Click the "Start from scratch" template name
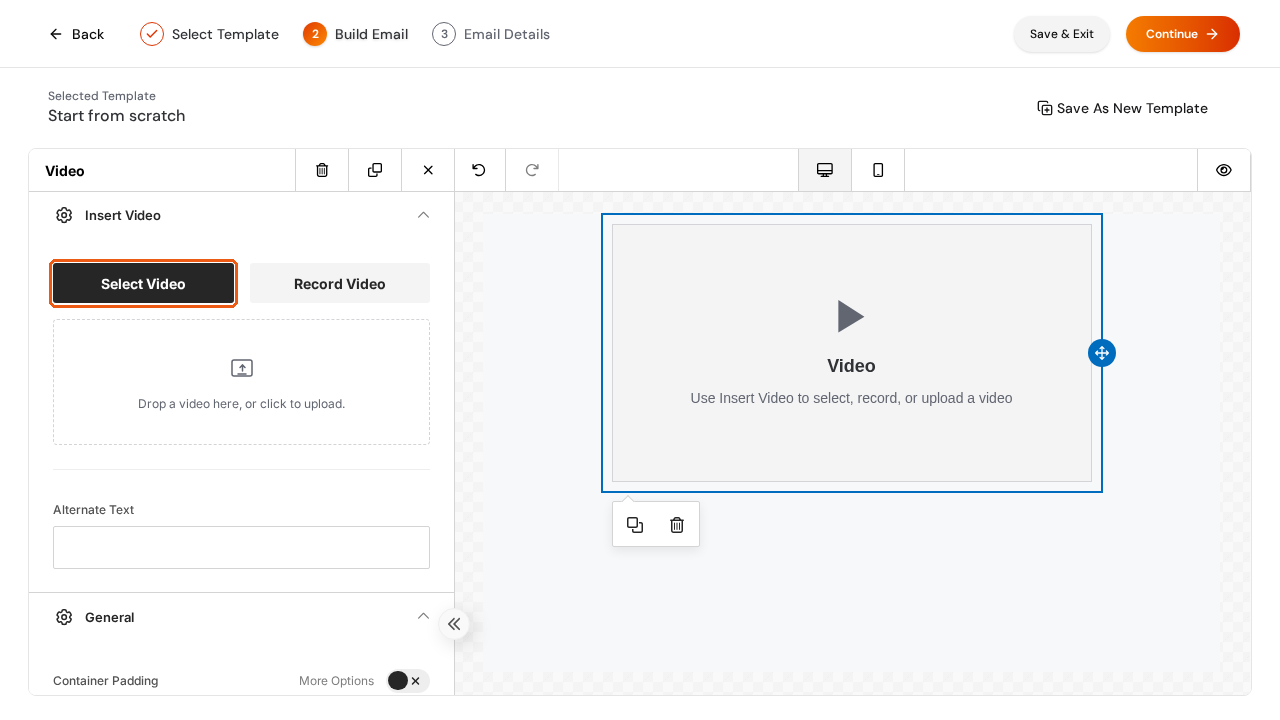The image size is (1280, 720). pos(117,116)
